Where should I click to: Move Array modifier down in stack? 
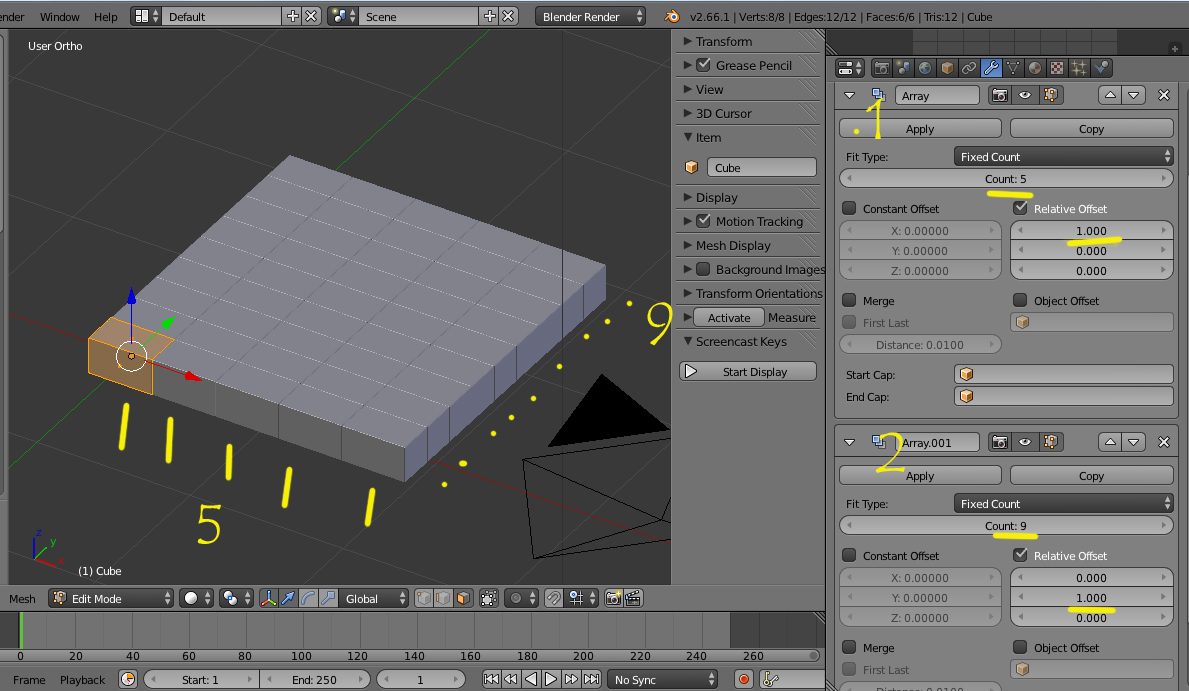[1134, 96]
